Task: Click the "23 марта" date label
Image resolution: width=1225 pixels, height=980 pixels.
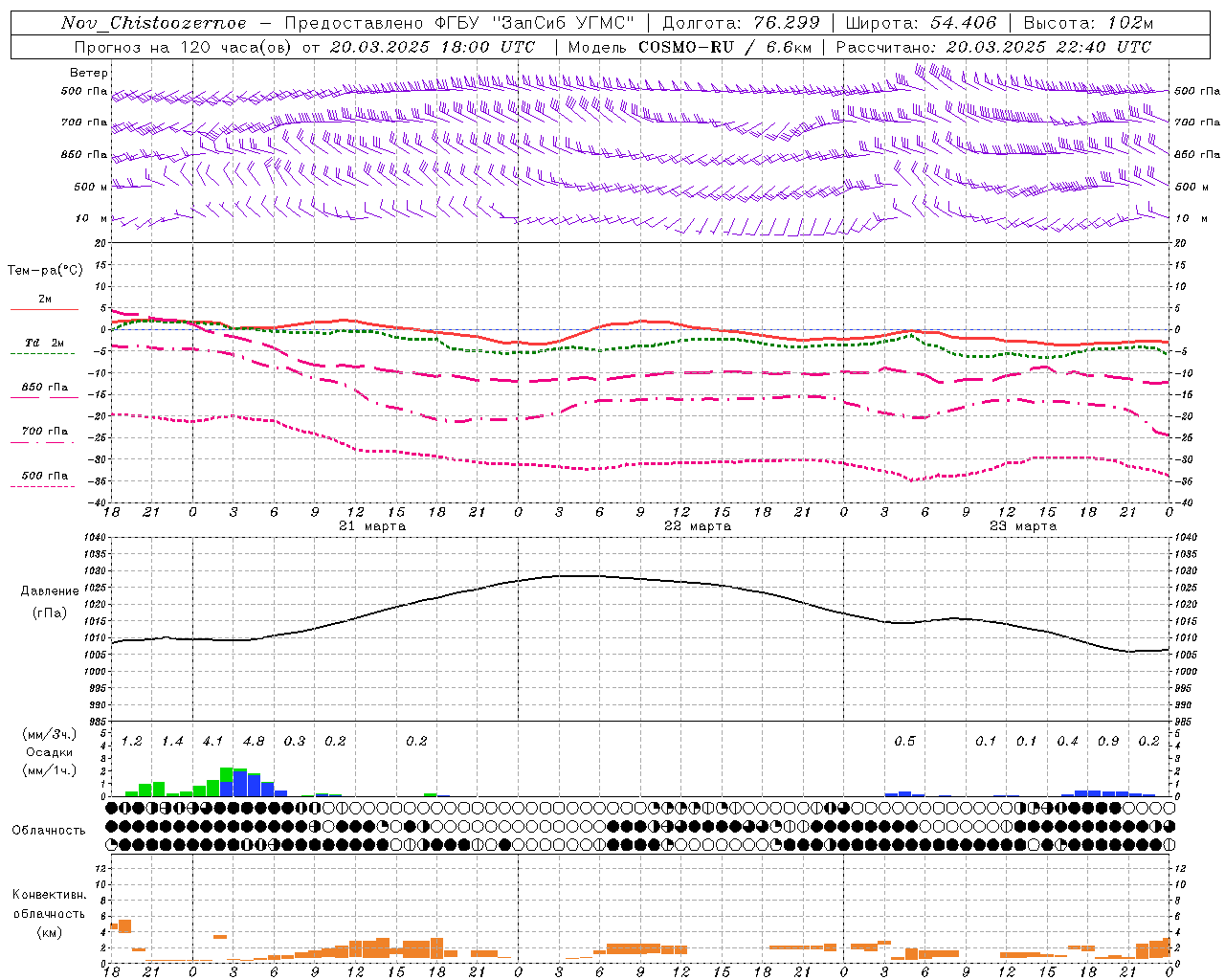Action: pyautogui.click(x=1023, y=526)
